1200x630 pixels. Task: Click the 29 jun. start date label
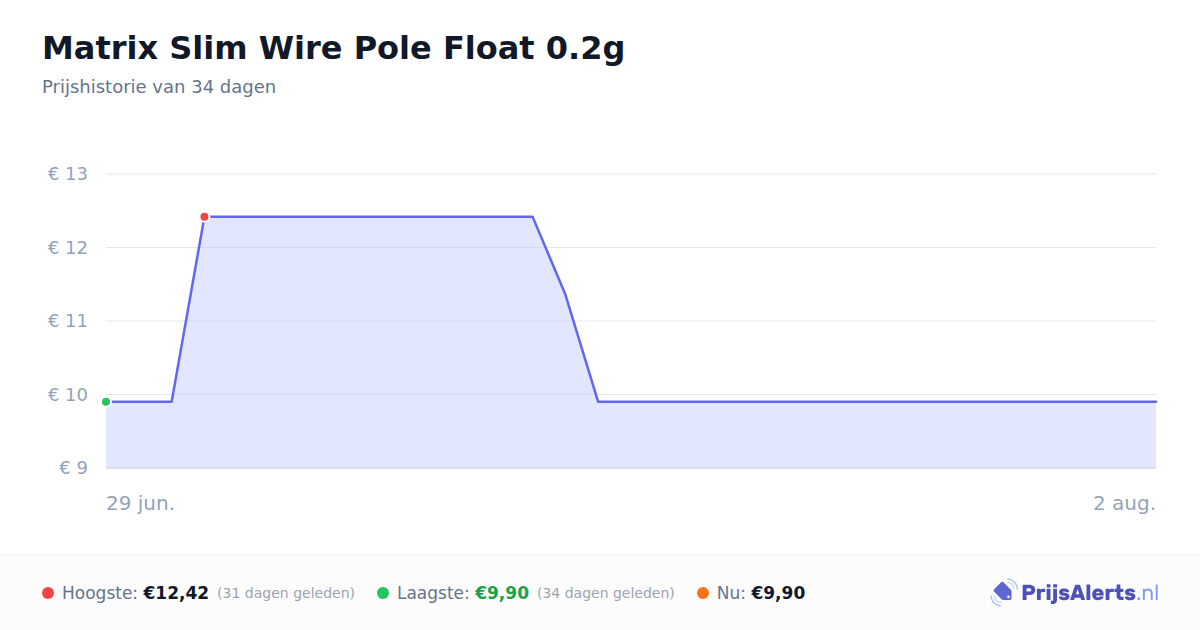(141, 503)
